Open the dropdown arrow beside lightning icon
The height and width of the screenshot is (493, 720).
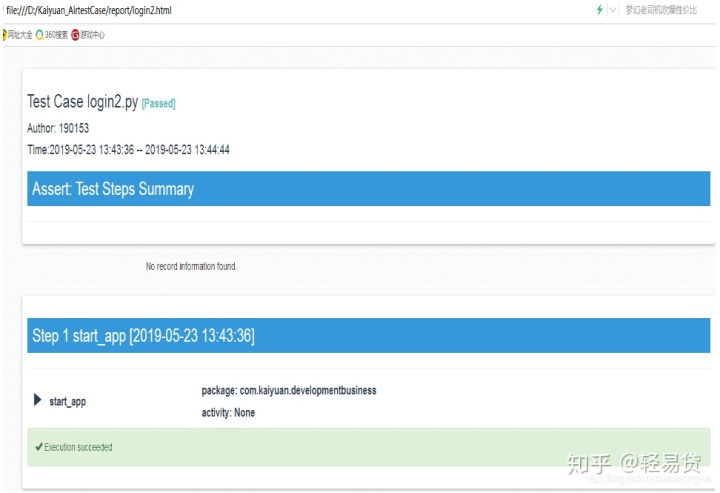tap(613, 10)
